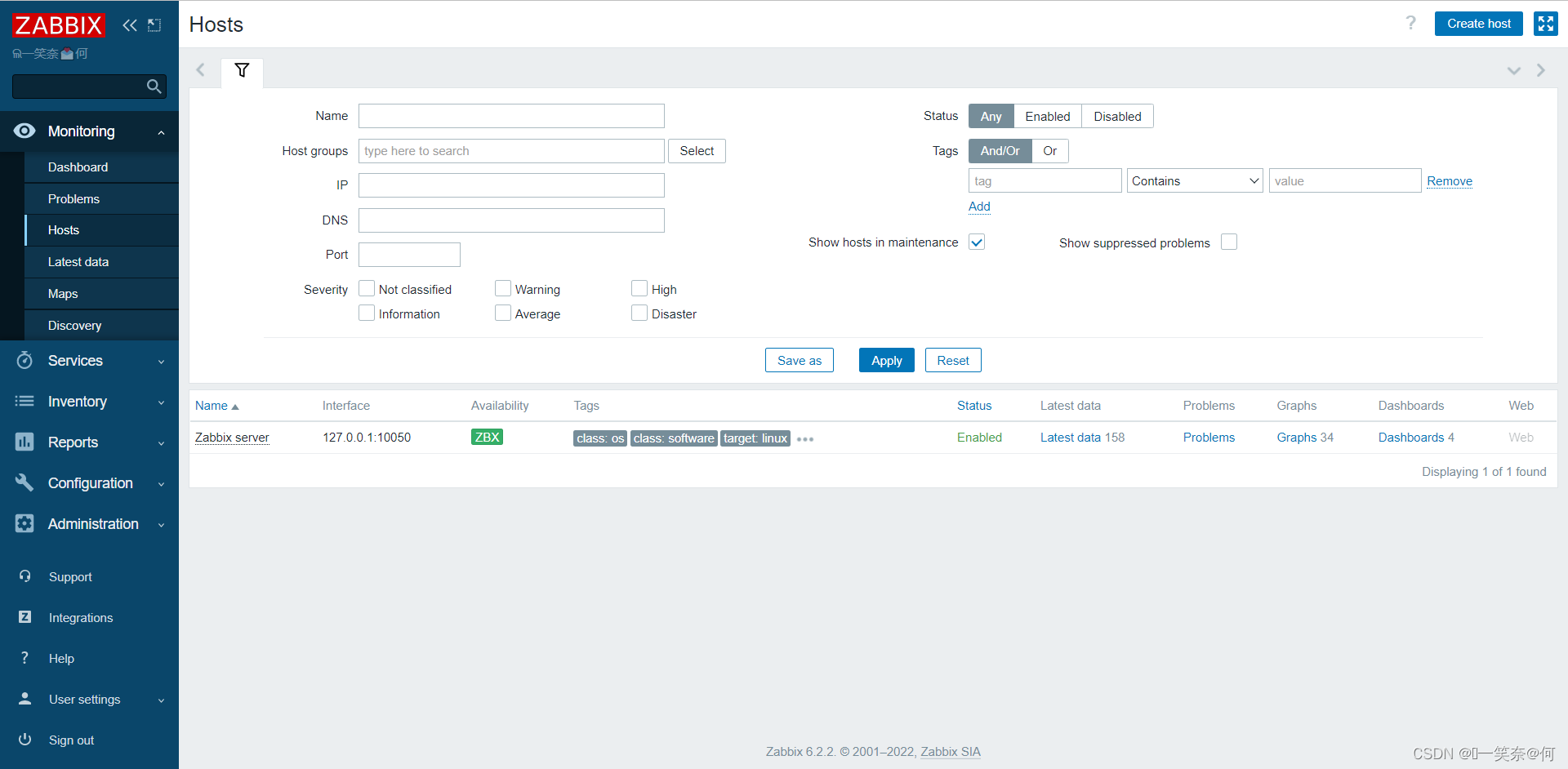
Task: Expand the Inventory menu section
Action: point(161,402)
